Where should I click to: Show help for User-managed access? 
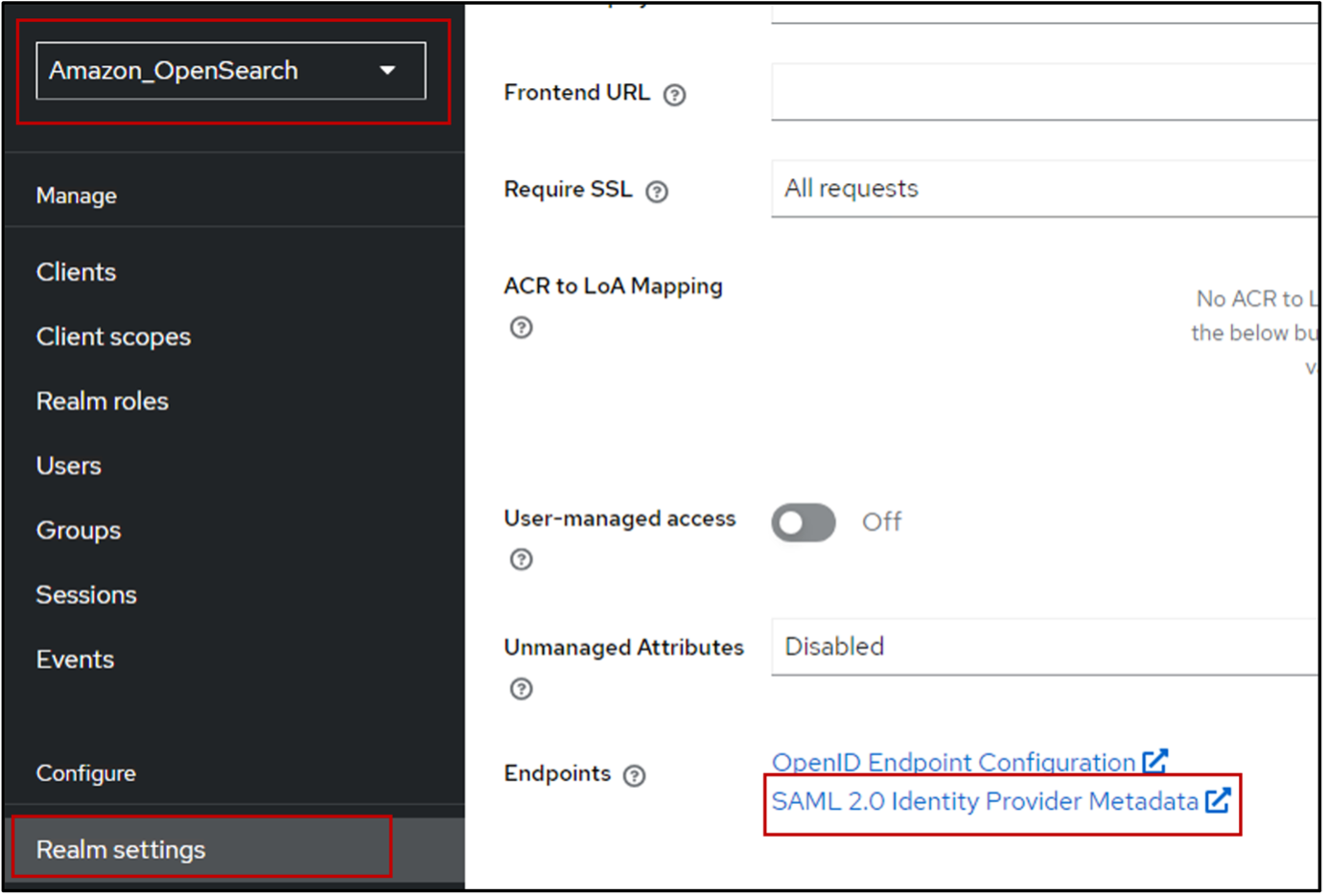pos(522,560)
